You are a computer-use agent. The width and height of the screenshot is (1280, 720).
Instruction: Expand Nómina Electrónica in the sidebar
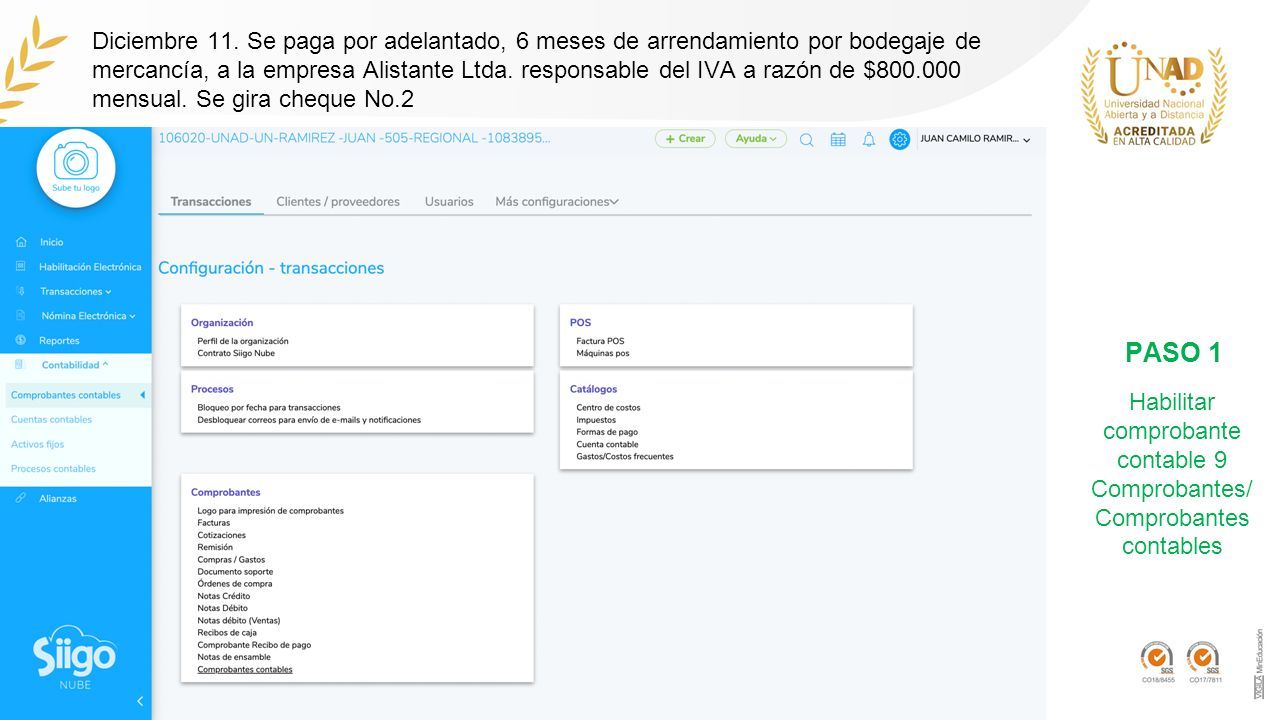pyautogui.click(x=88, y=316)
